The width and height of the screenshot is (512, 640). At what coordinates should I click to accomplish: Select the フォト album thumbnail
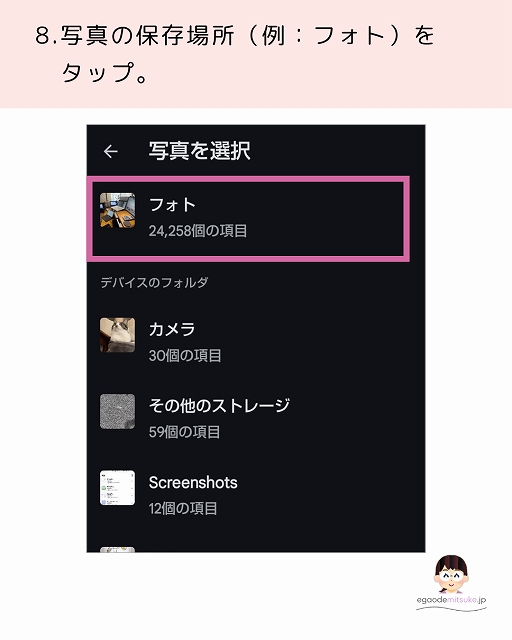[118, 210]
